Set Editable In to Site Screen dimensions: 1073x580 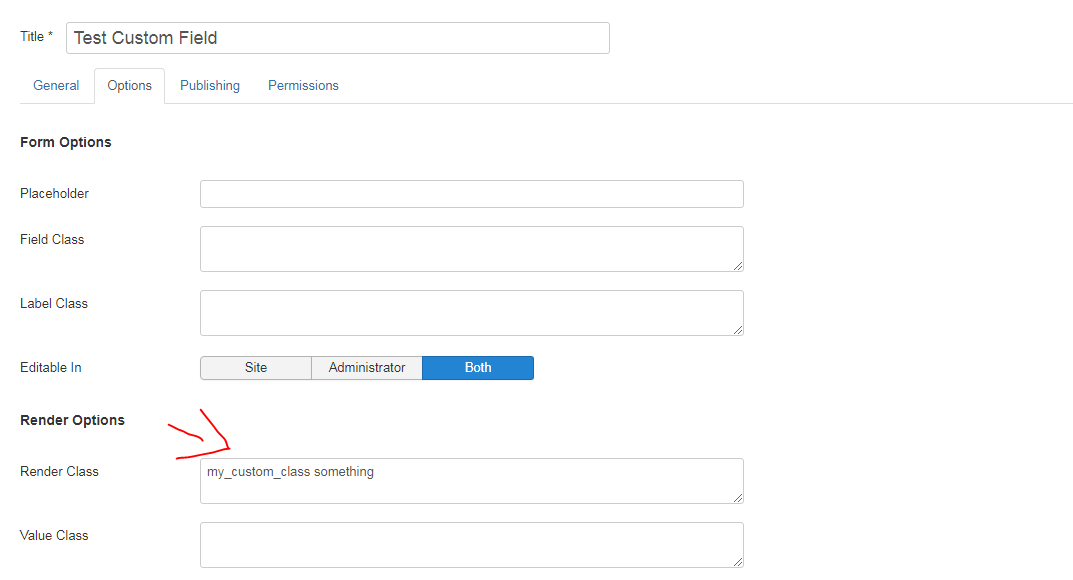click(256, 368)
